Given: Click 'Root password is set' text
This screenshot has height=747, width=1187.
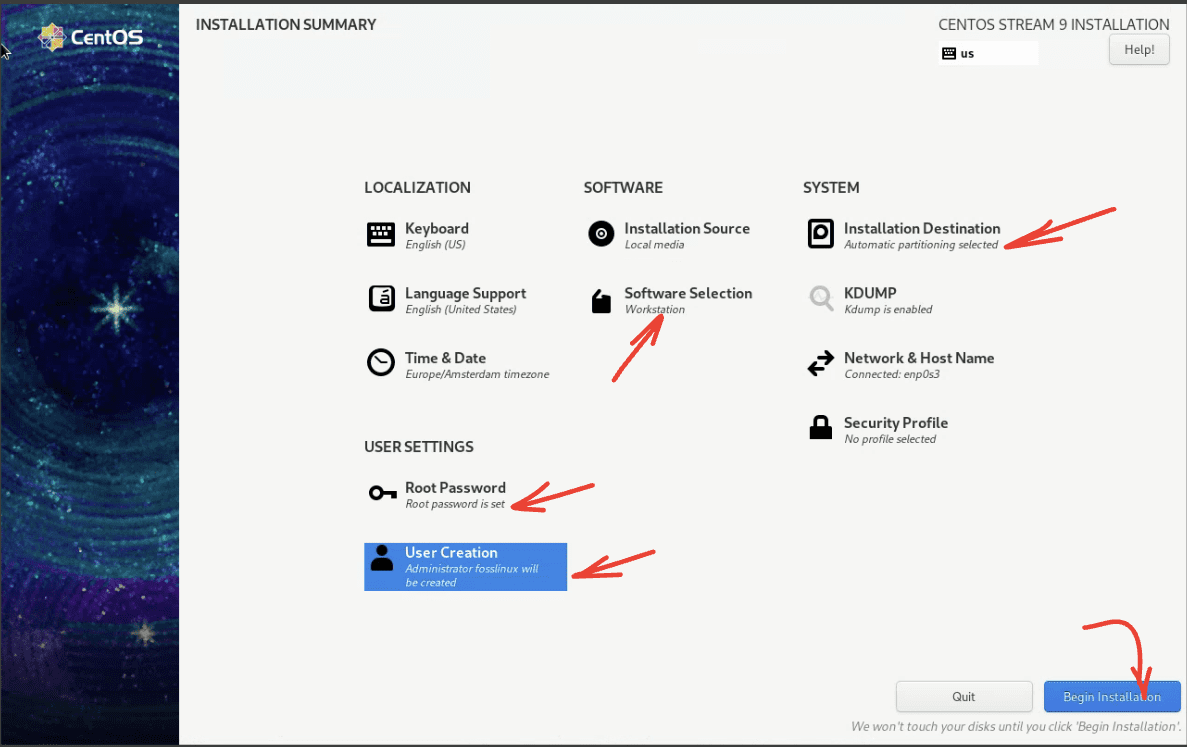Looking at the screenshot, I should 454,504.
